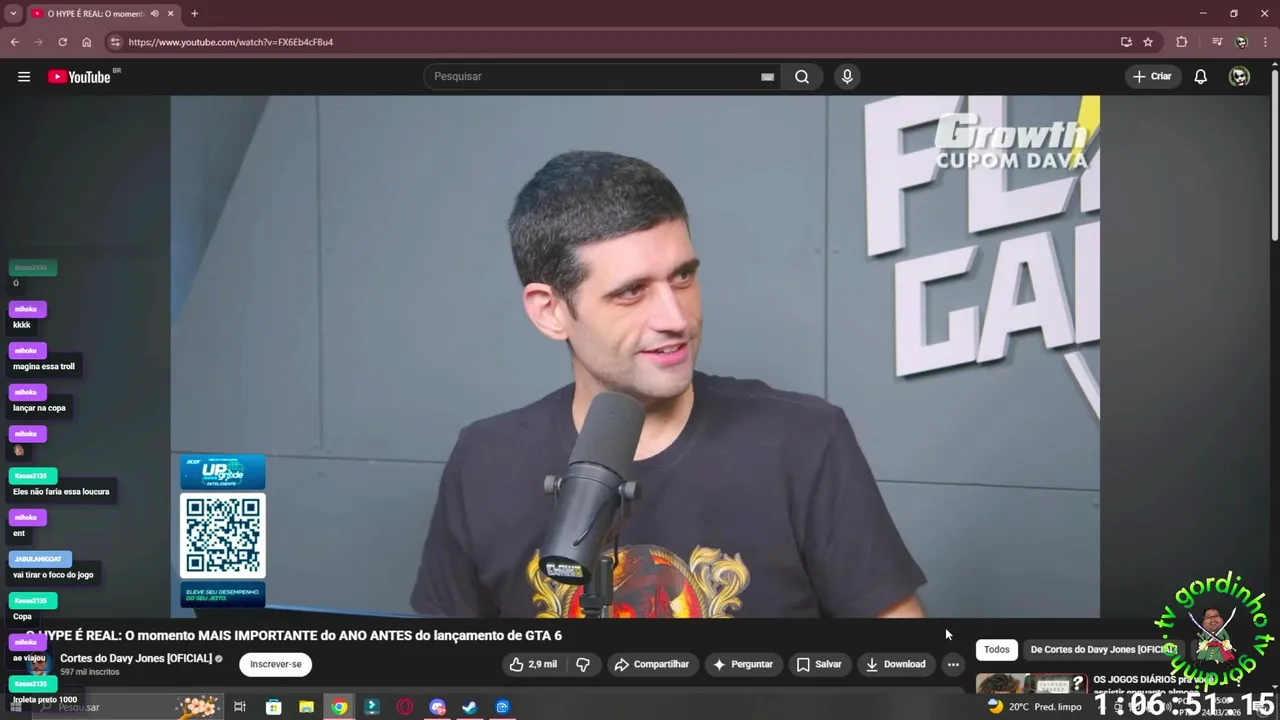Open Steam from the taskbar
1280x720 pixels.
(x=469, y=707)
